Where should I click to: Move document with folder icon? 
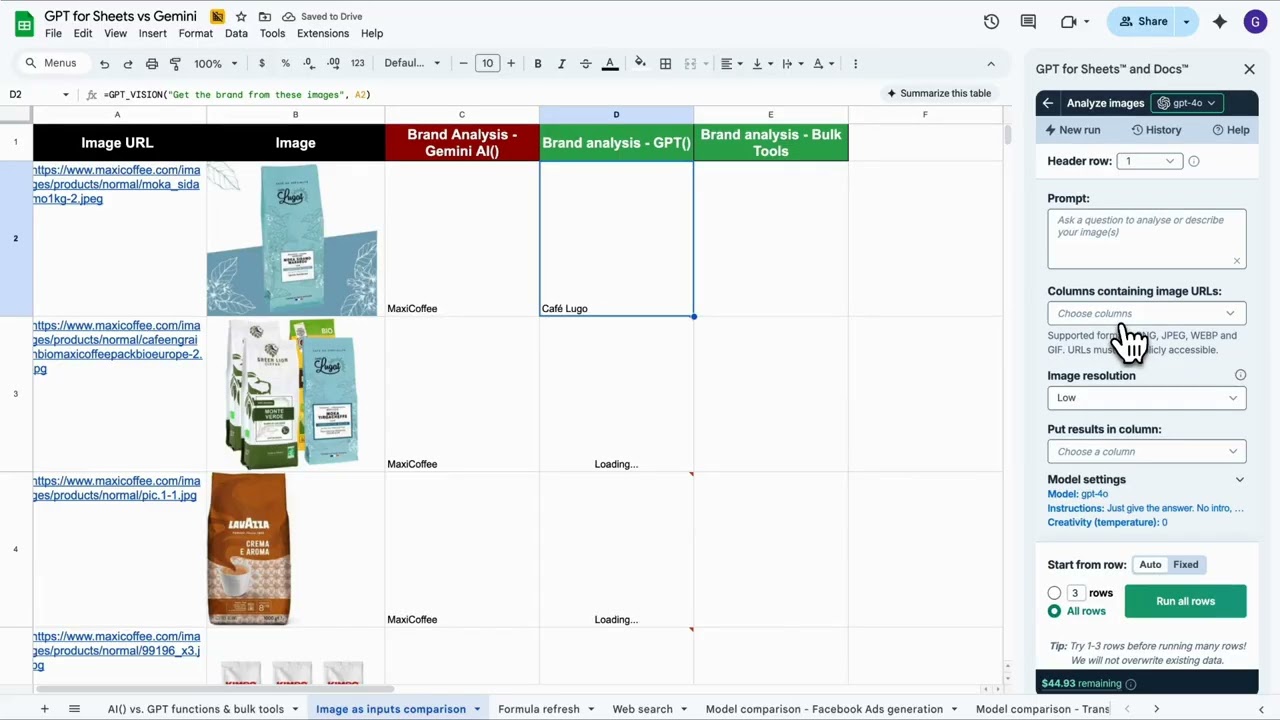[x=264, y=17]
